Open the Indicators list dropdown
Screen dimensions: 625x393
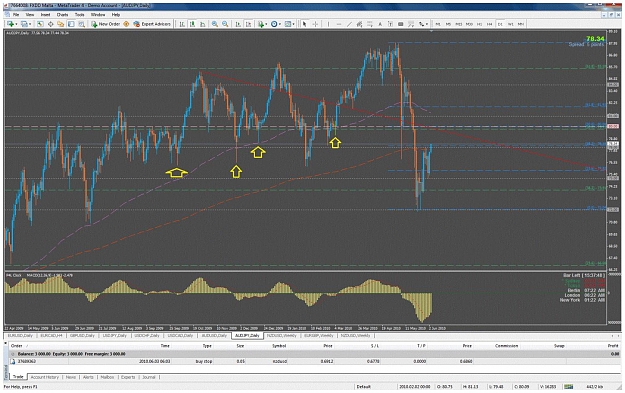click(x=262, y=24)
